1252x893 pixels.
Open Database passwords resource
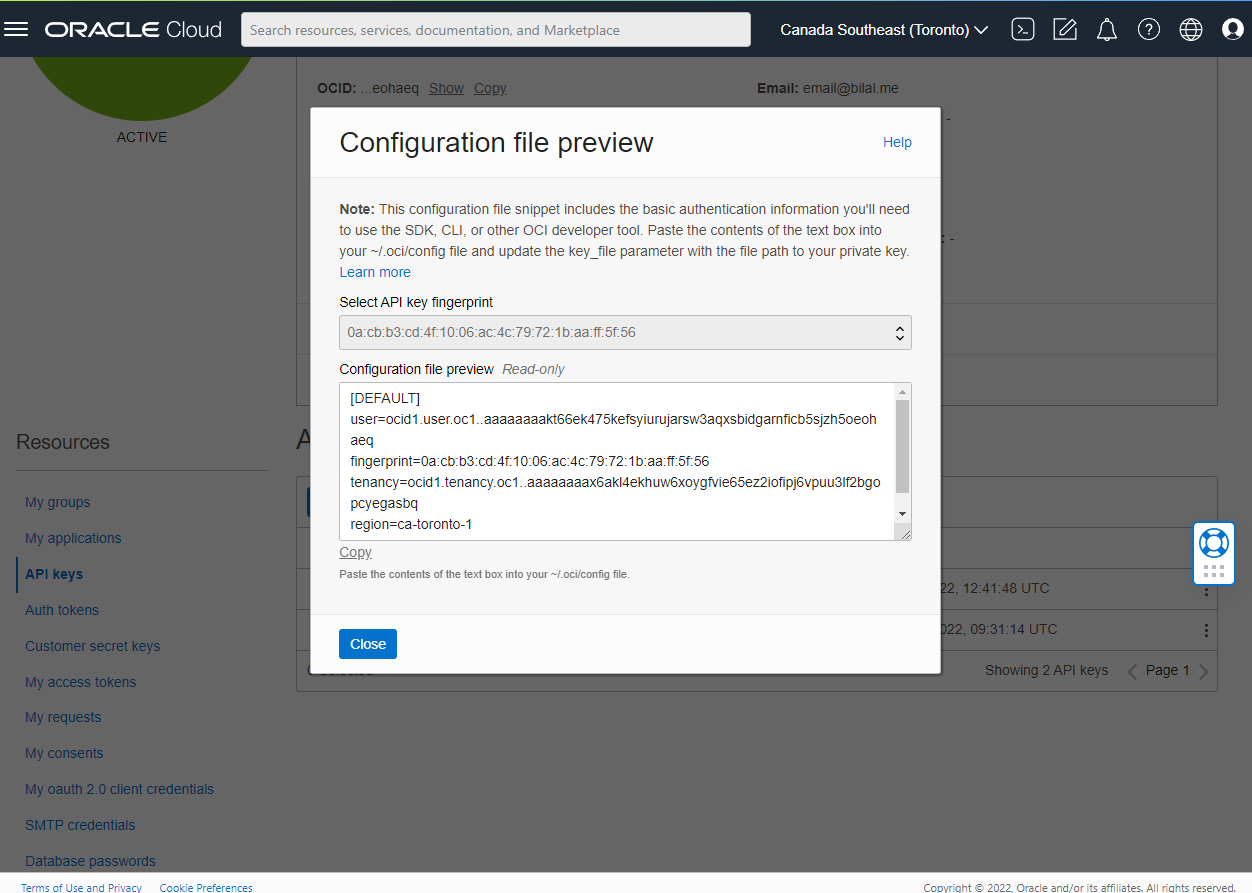coord(91,861)
